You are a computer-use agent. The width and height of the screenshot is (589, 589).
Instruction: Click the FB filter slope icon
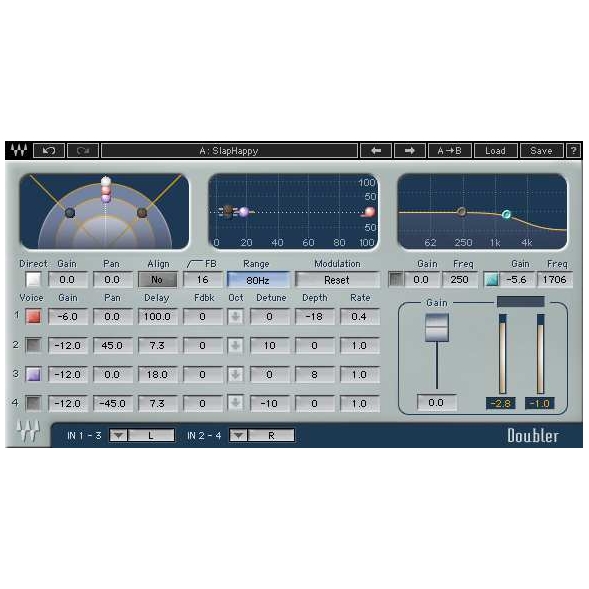[x=195, y=264]
